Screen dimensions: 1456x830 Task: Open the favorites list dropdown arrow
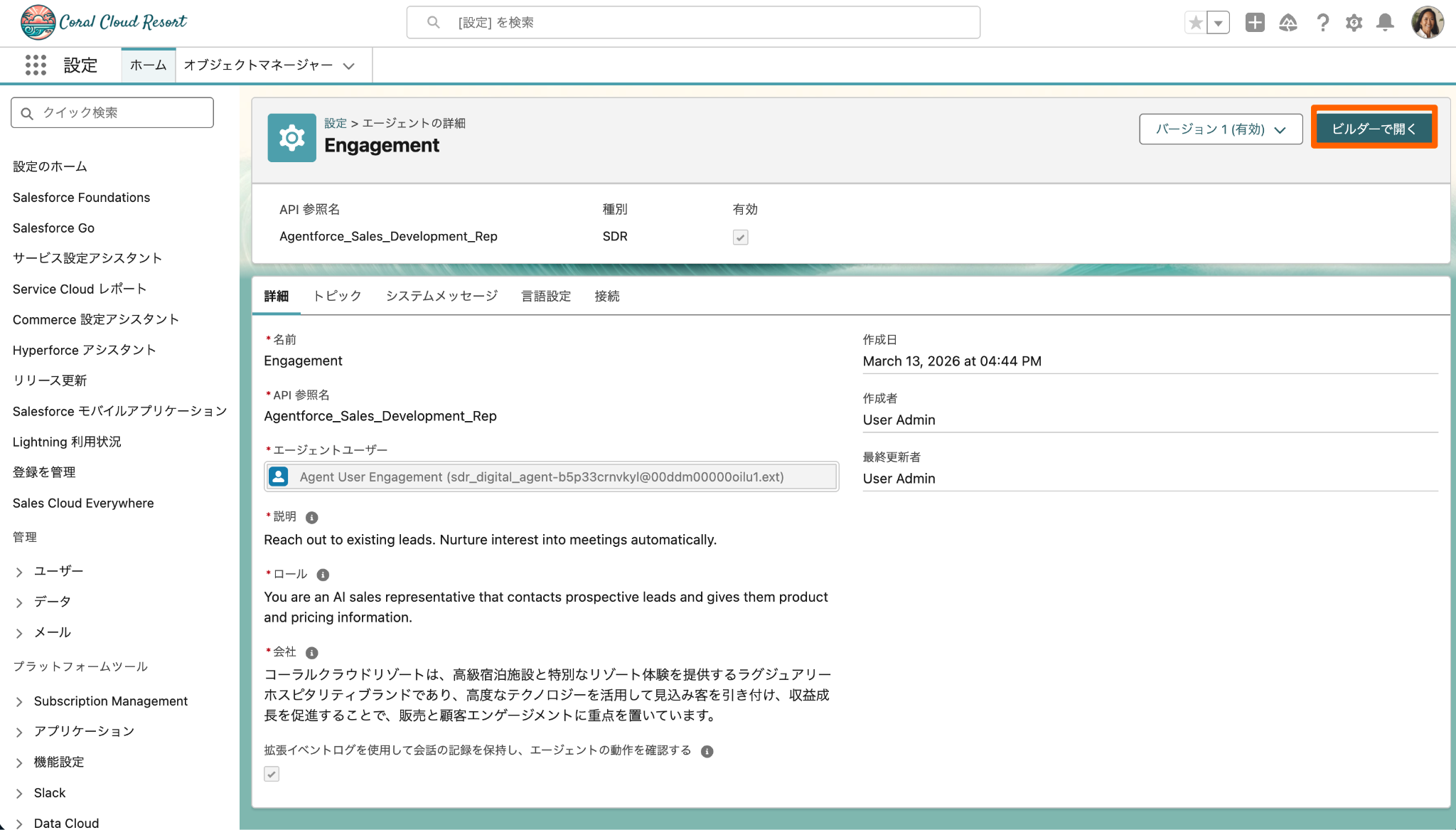pyautogui.click(x=1219, y=23)
